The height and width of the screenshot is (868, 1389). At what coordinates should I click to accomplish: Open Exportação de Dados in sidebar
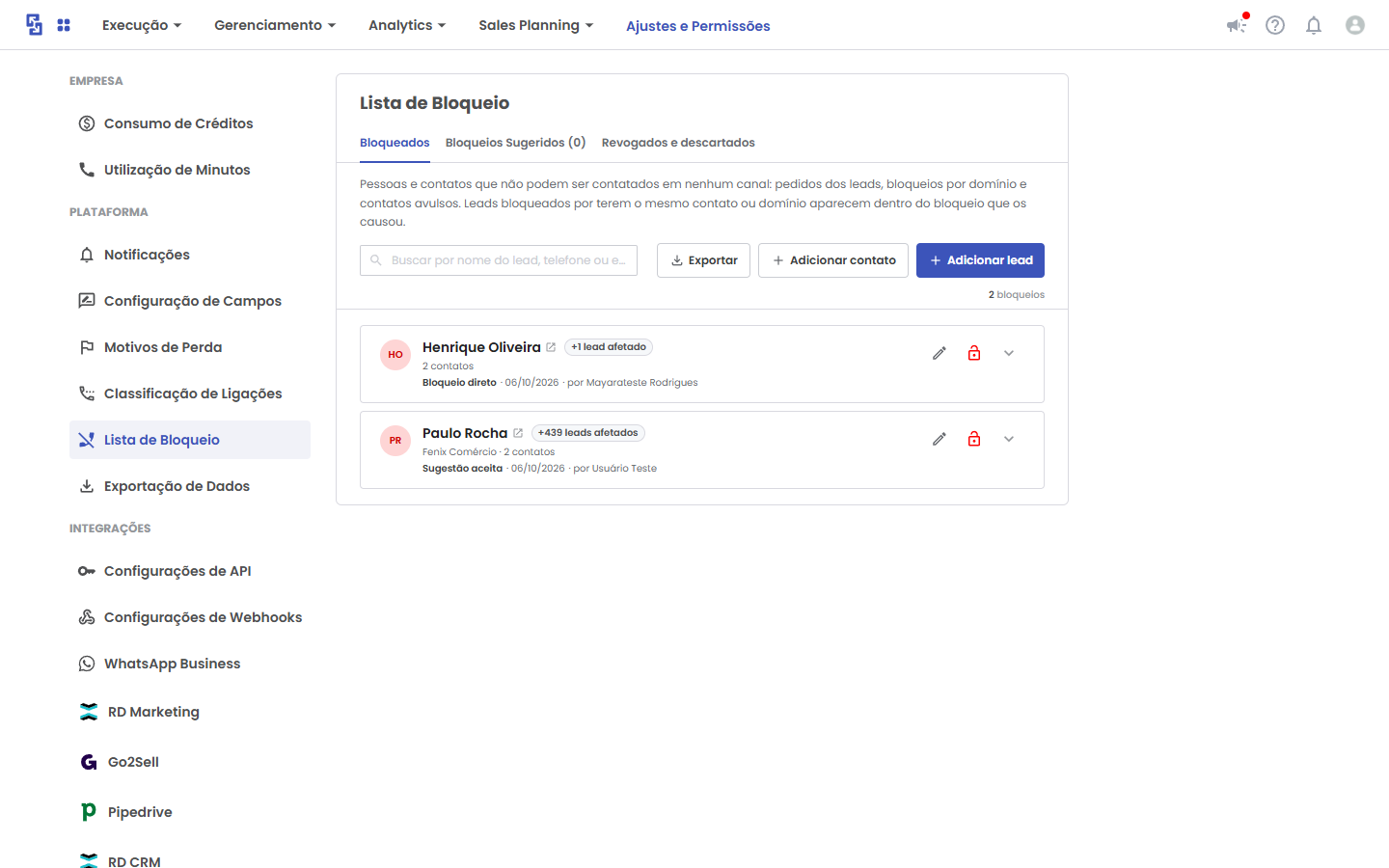190,486
